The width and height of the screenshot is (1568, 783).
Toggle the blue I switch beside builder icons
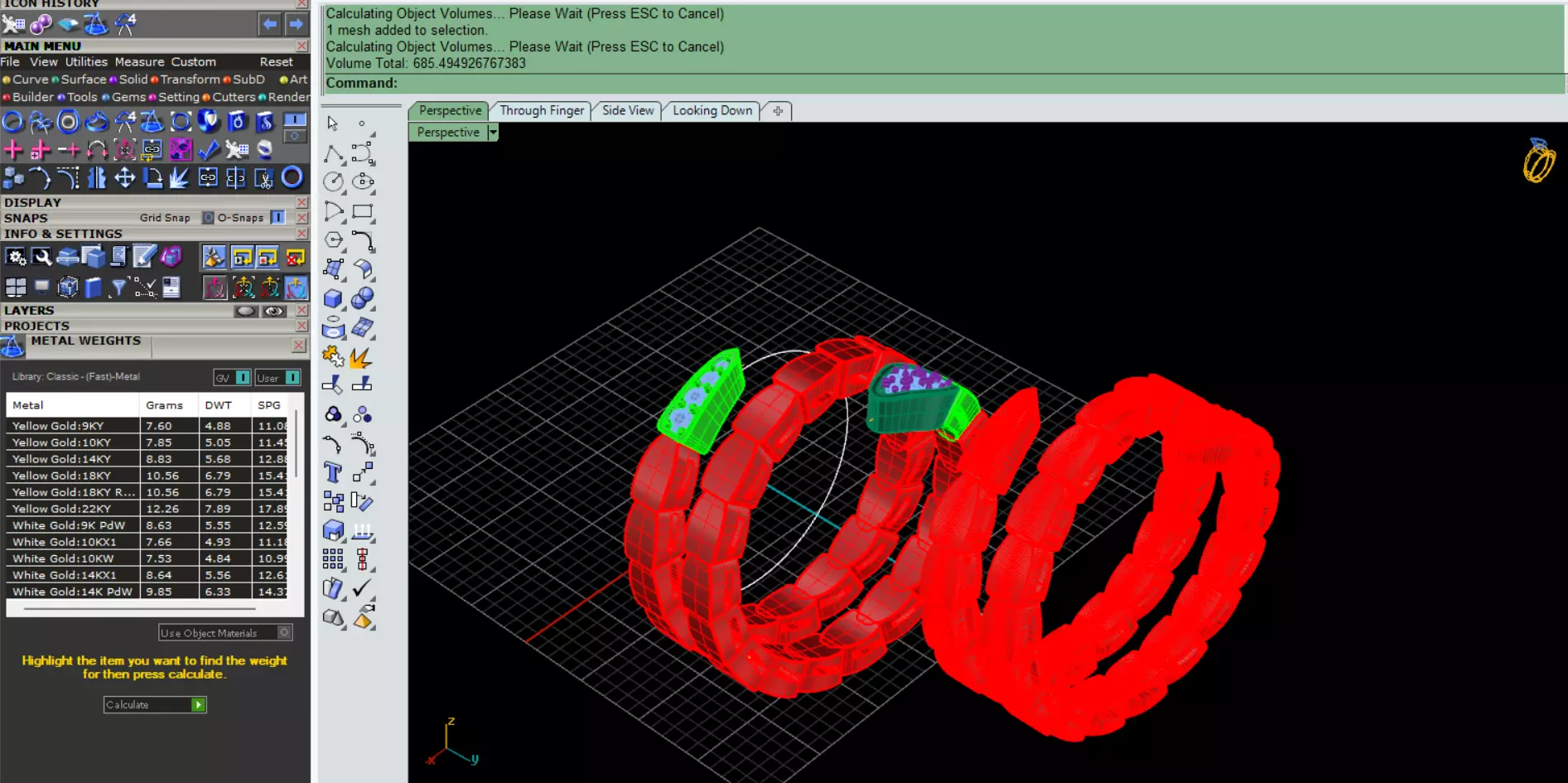pyautogui.click(x=295, y=120)
